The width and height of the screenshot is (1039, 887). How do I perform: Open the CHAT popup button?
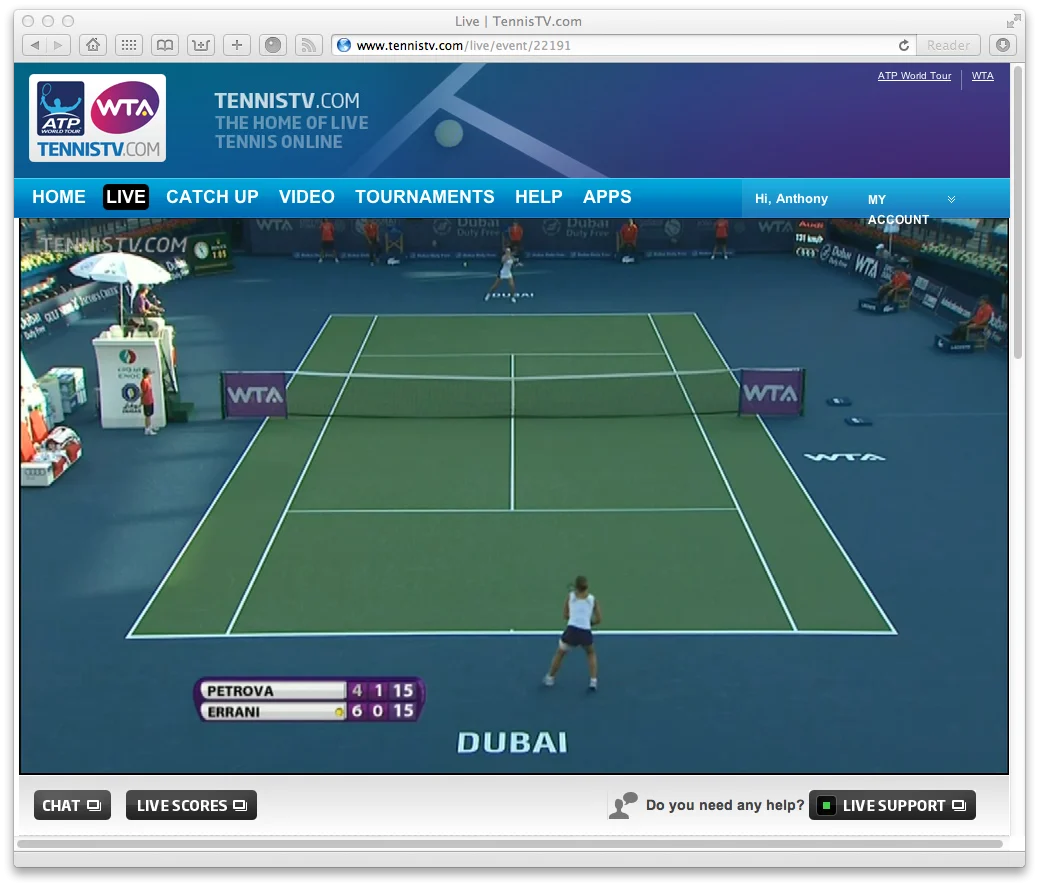tap(72, 806)
